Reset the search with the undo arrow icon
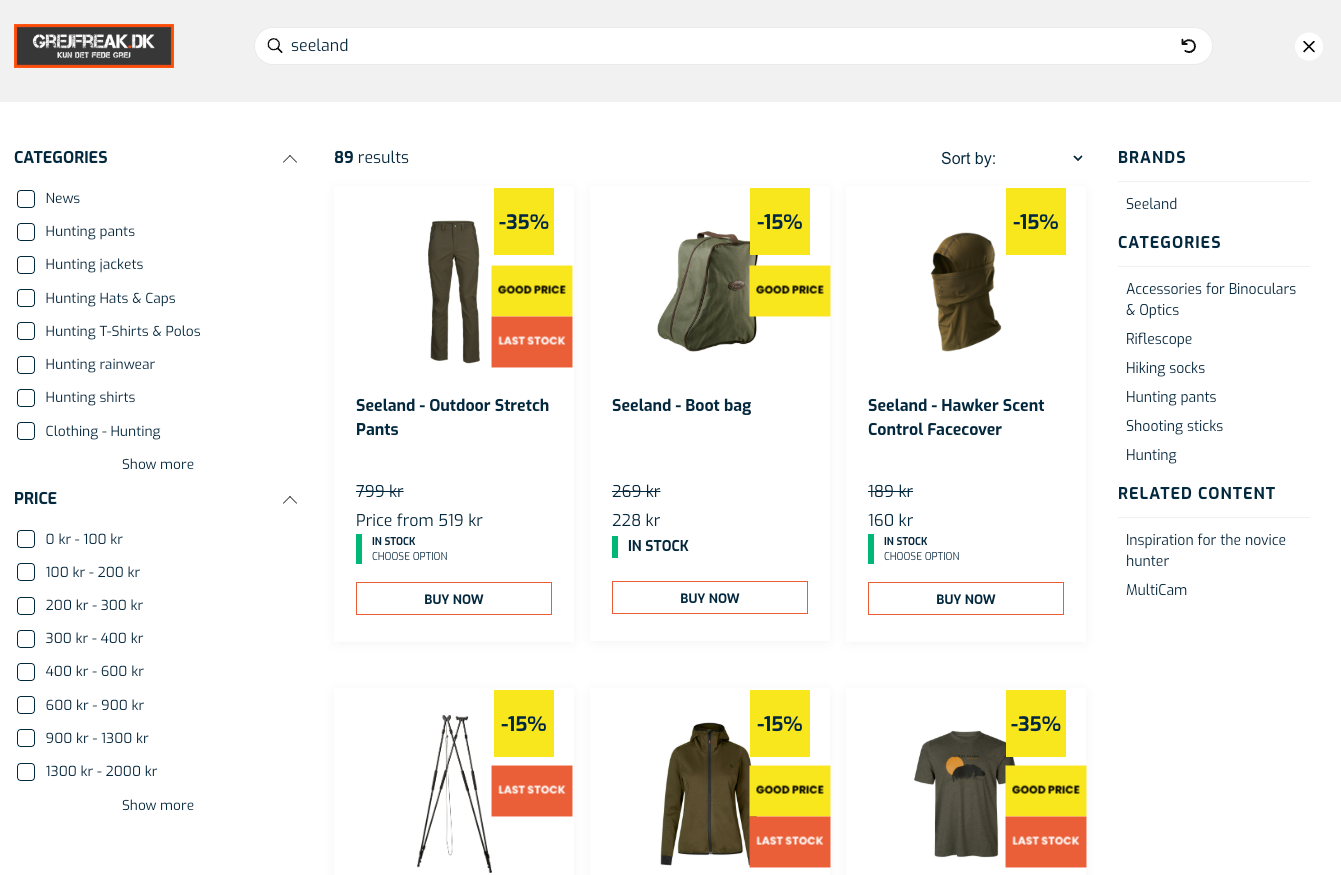The image size is (1341, 875). click(x=1188, y=46)
